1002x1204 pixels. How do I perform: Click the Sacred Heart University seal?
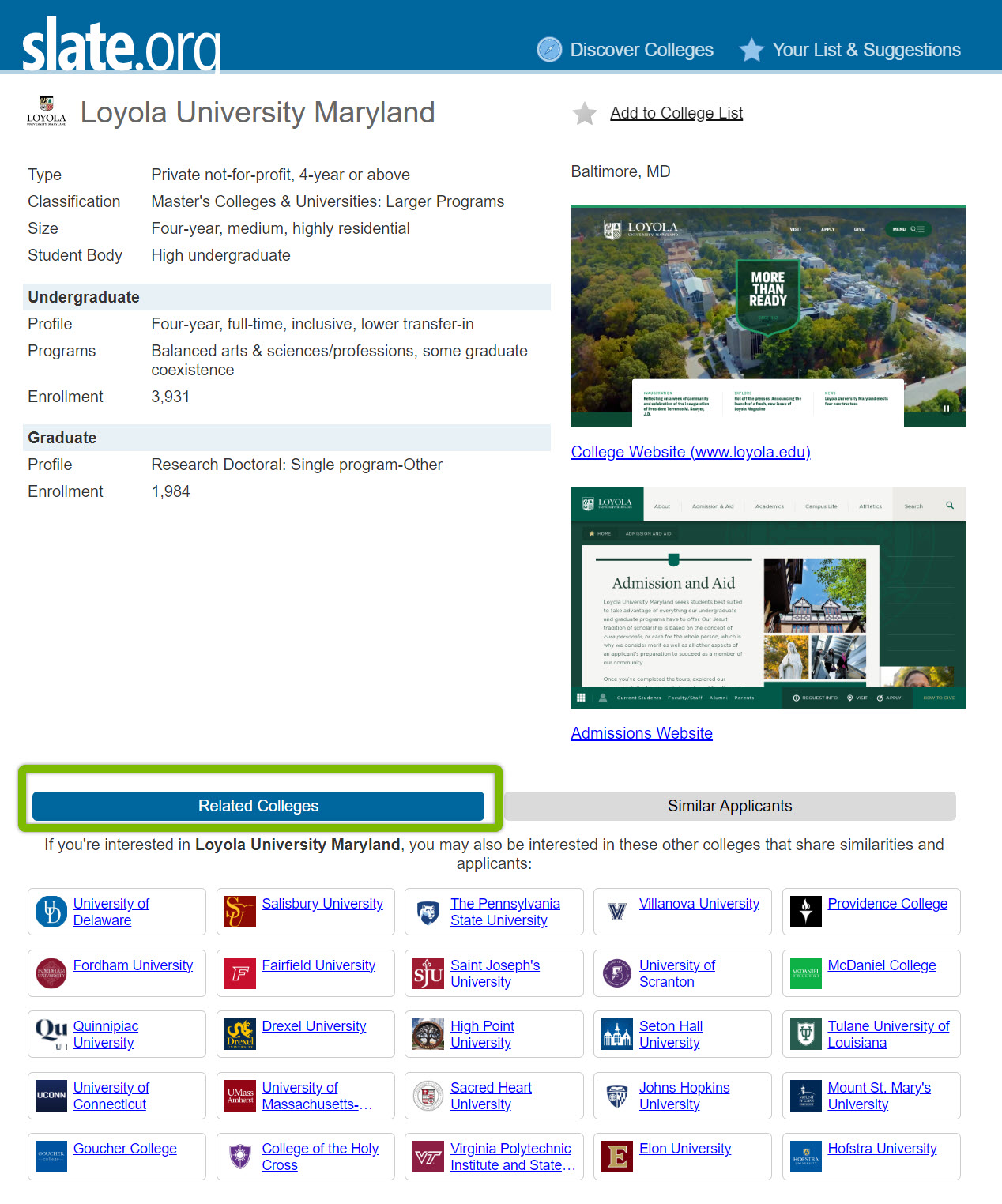pos(428,1096)
